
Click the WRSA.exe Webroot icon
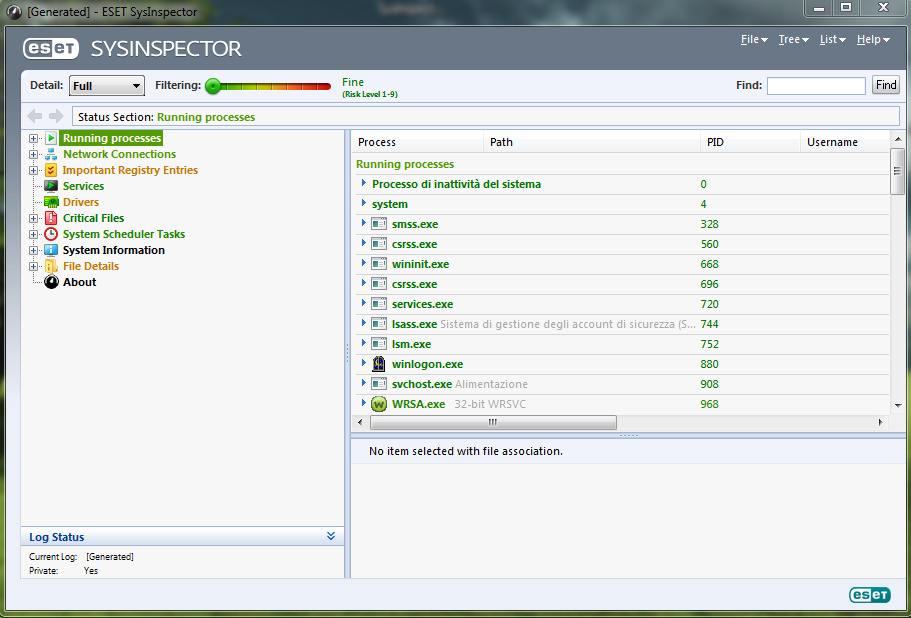[379, 404]
